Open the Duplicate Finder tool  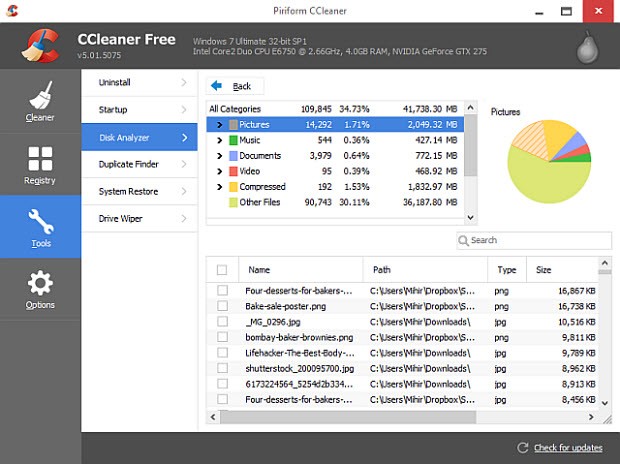pos(139,164)
